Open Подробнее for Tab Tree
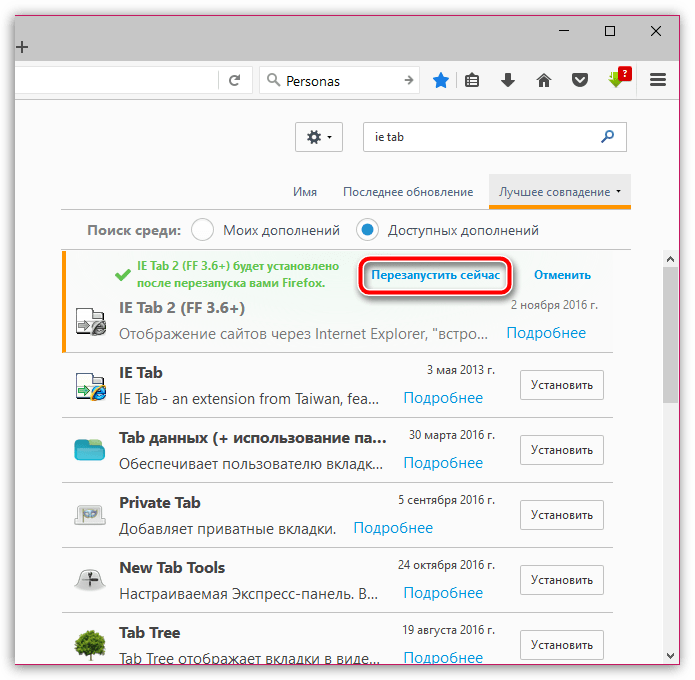 (443, 657)
